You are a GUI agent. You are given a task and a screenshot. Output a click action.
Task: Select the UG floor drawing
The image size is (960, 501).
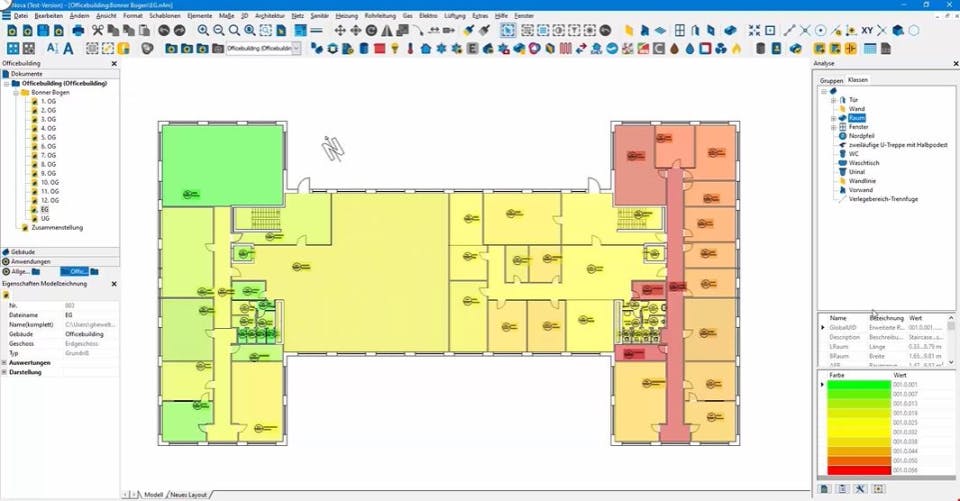[45, 218]
